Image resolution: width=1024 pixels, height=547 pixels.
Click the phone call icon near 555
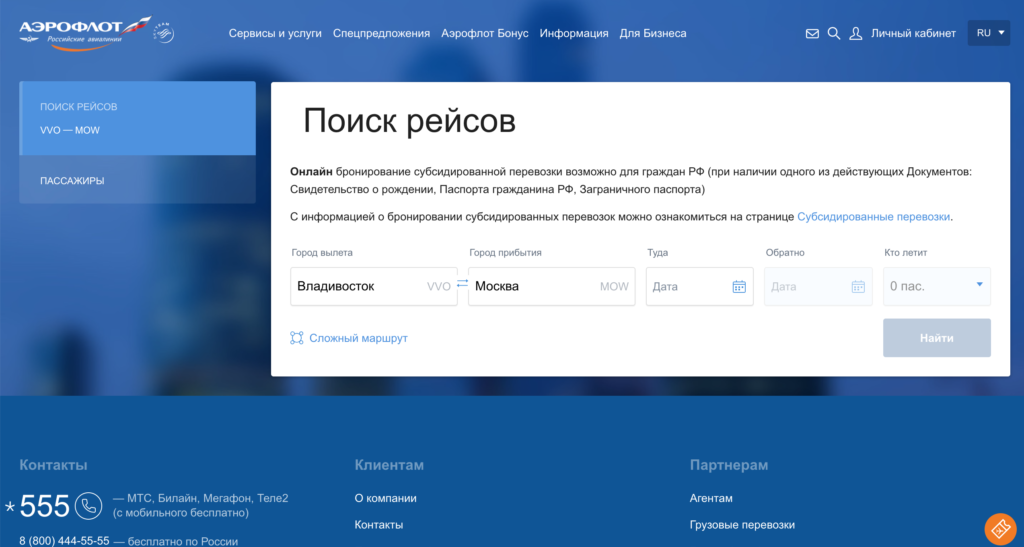tap(88, 506)
